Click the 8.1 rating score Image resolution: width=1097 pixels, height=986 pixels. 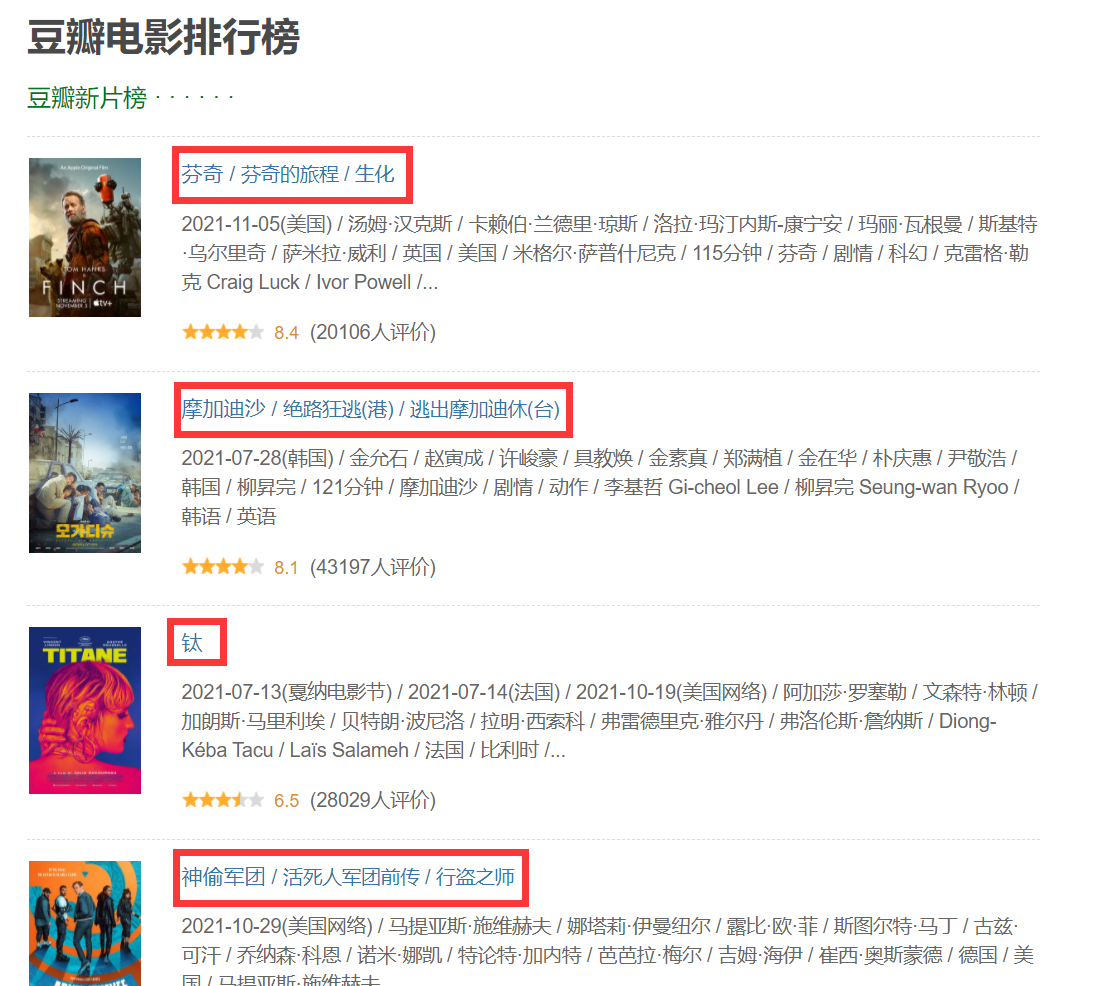[286, 568]
